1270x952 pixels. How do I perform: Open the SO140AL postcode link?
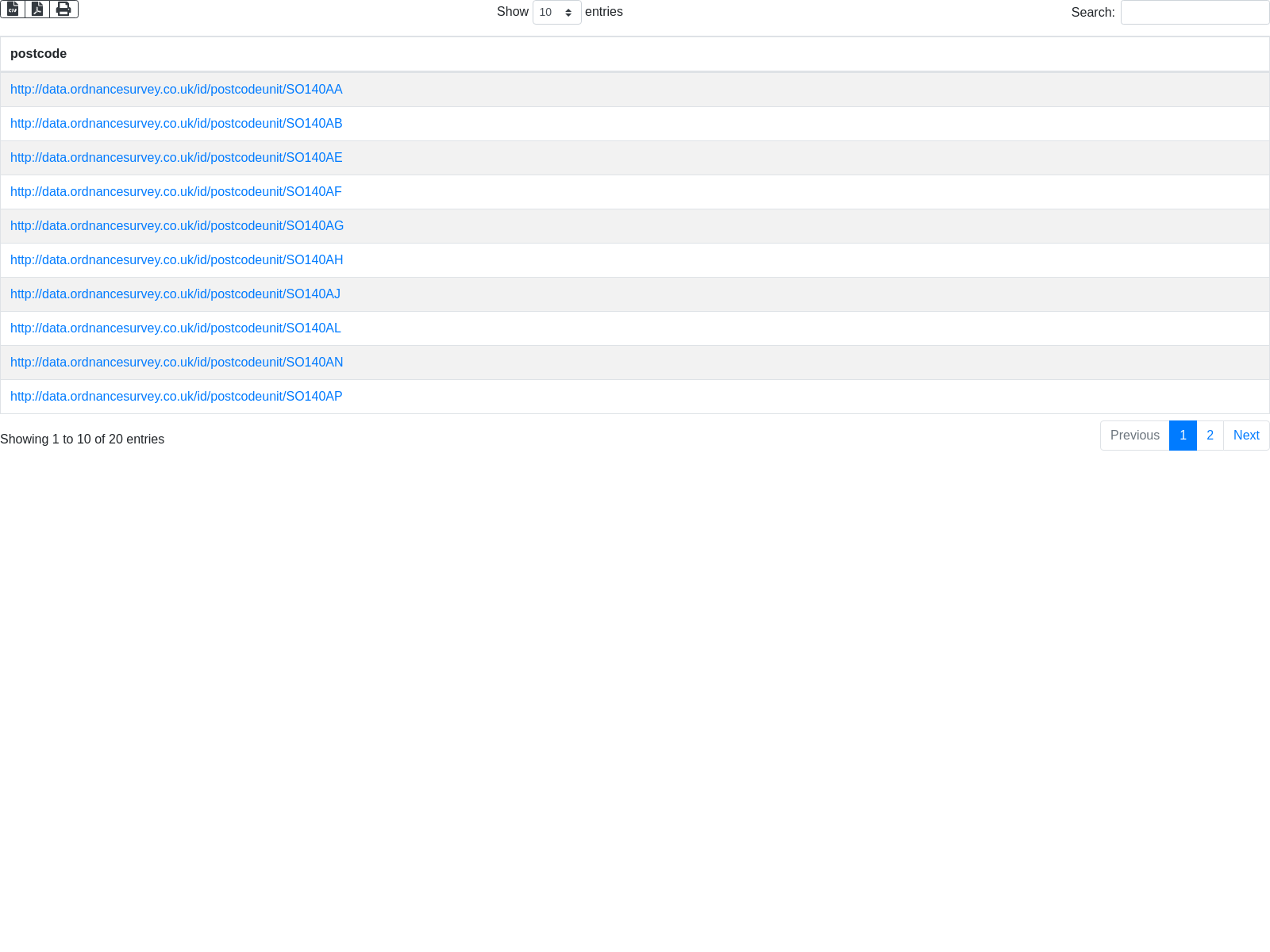[x=175, y=328]
